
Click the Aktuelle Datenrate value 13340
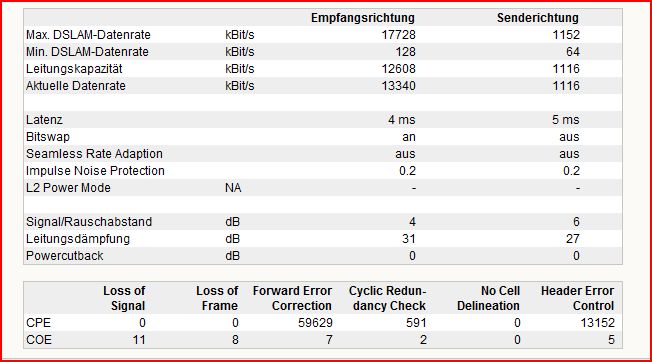tap(398, 86)
